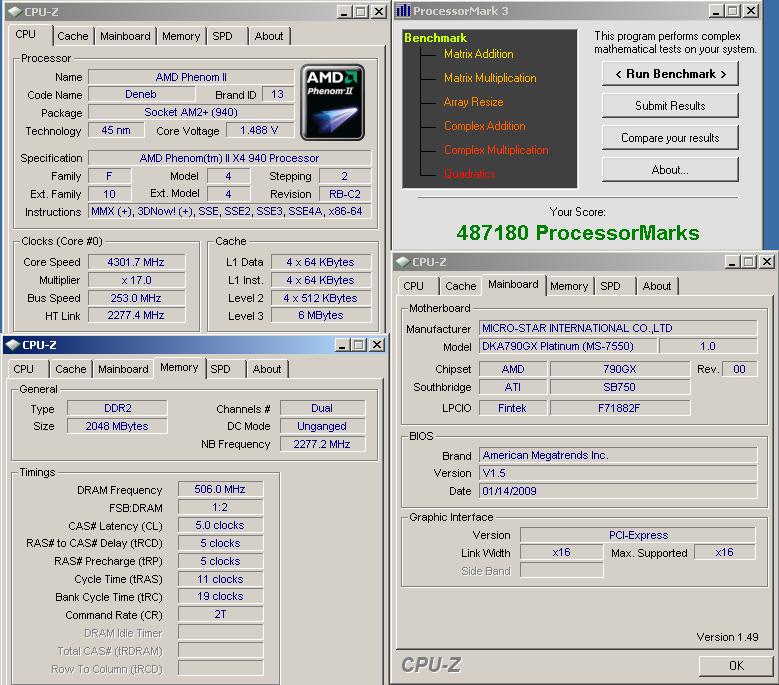Click the Command Rate value 2T
Image resolution: width=779 pixels, height=685 pixels.
click(220, 614)
